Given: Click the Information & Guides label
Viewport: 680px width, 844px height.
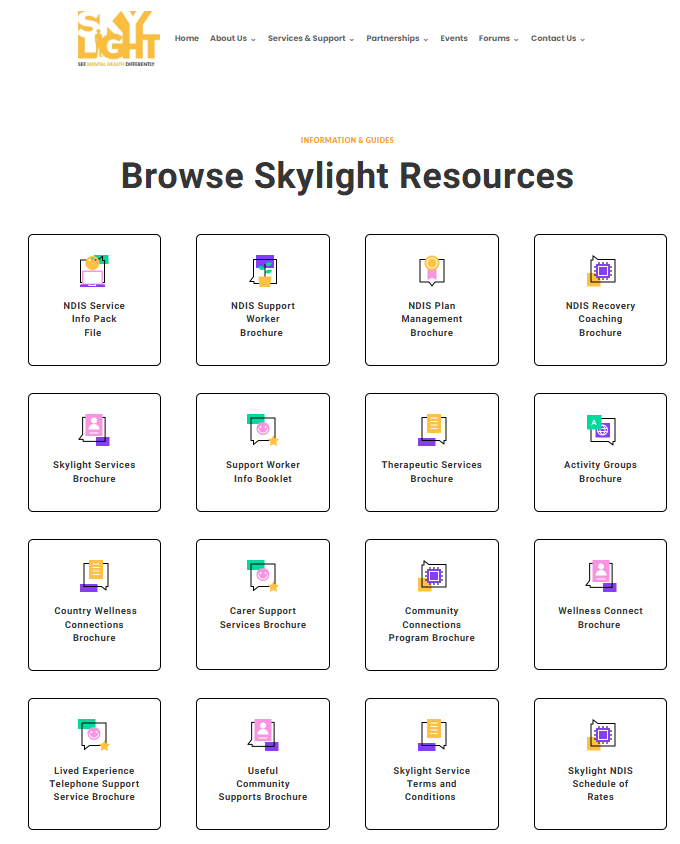Looking at the screenshot, I should tap(347, 140).
